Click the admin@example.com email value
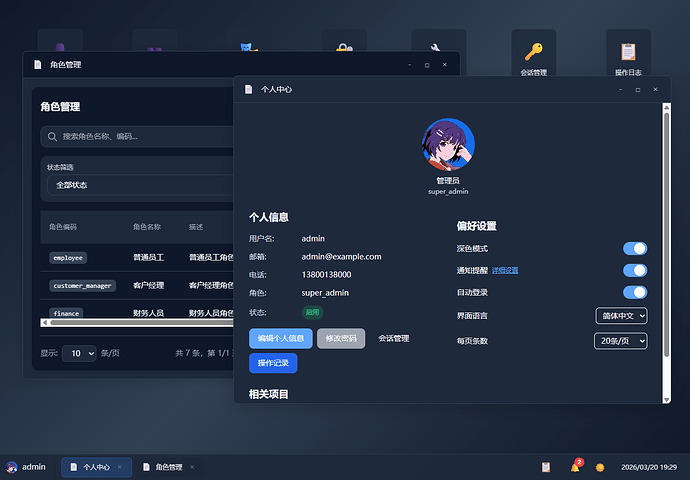 (x=341, y=256)
